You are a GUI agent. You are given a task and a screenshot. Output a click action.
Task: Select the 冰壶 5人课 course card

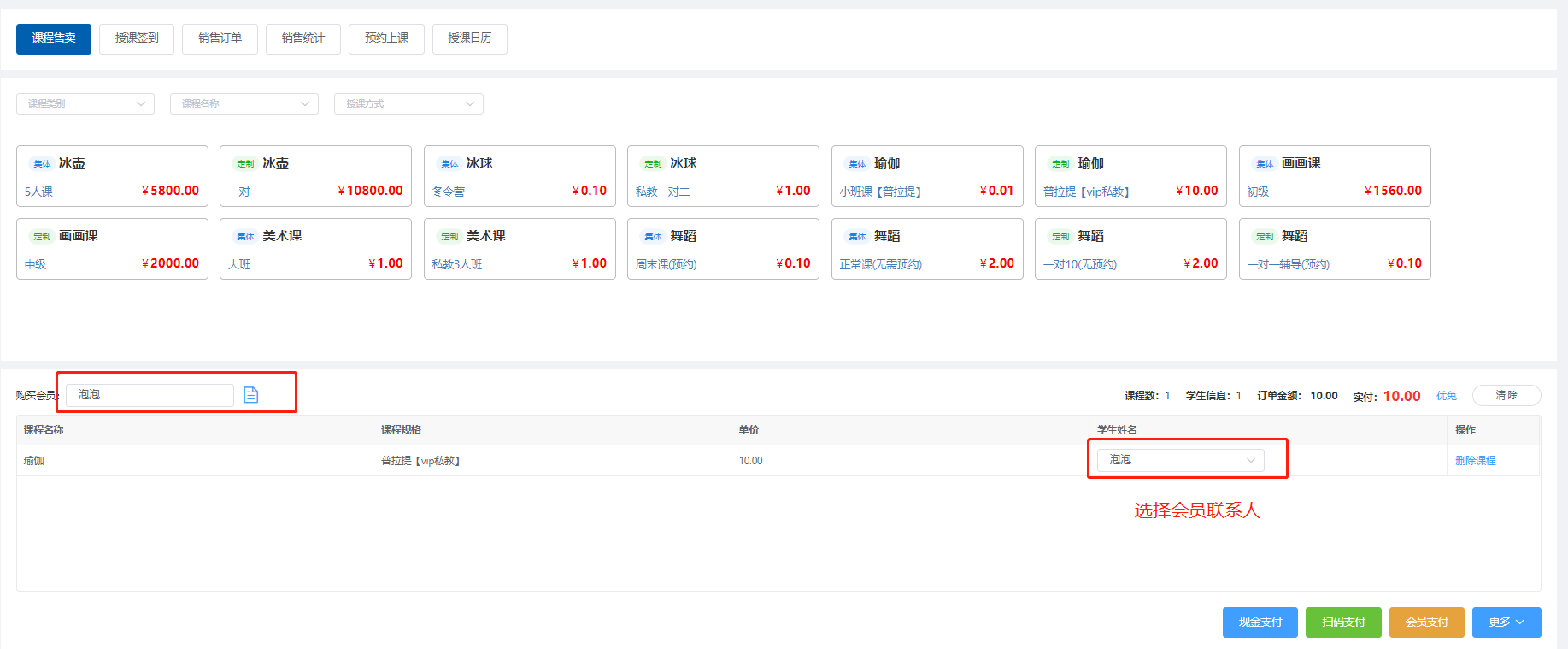[112, 176]
